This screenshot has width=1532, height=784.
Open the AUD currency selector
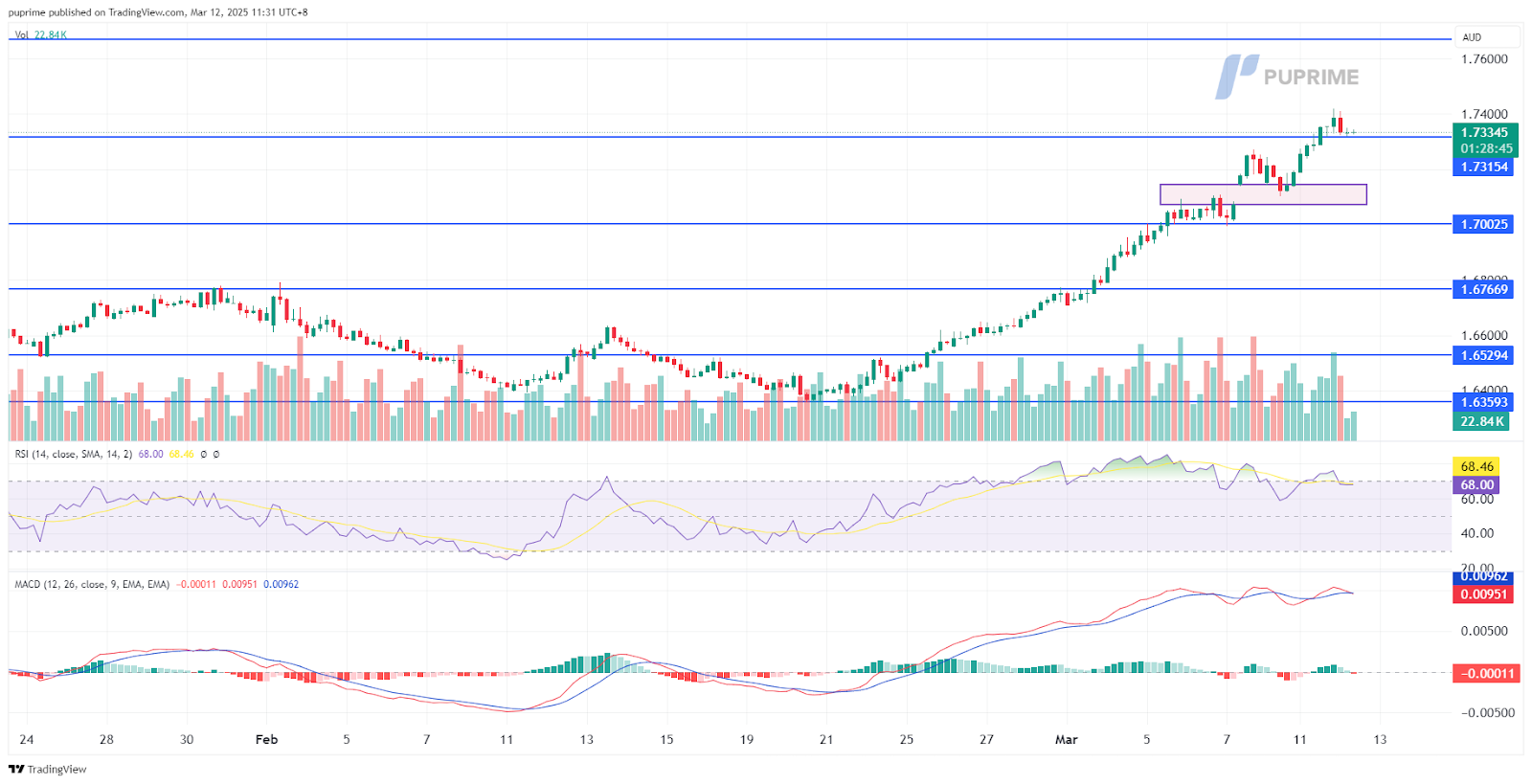(1487, 37)
